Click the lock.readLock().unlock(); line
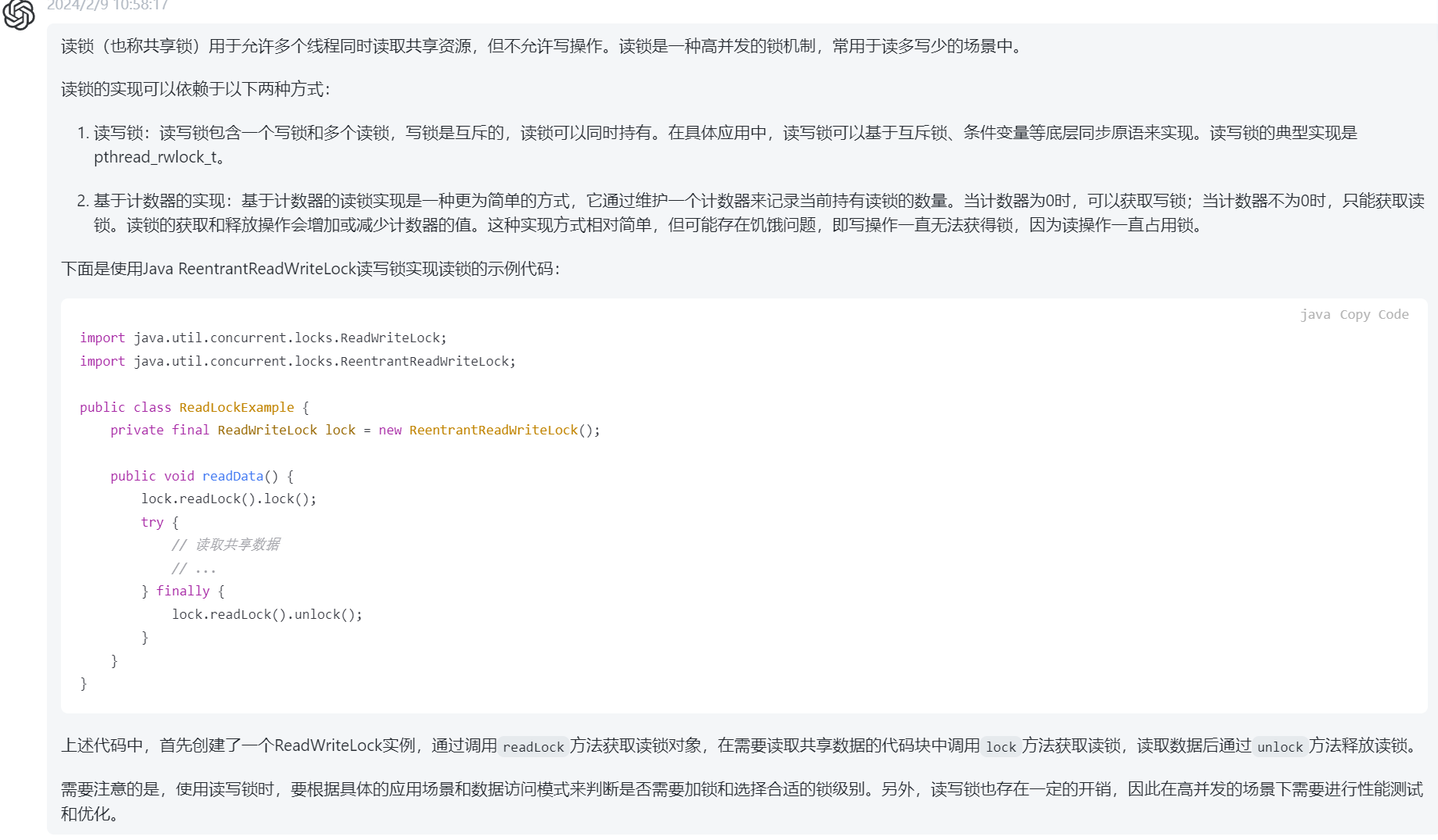Image resolution: width=1438 pixels, height=840 pixels. click(x=267, y=614)
